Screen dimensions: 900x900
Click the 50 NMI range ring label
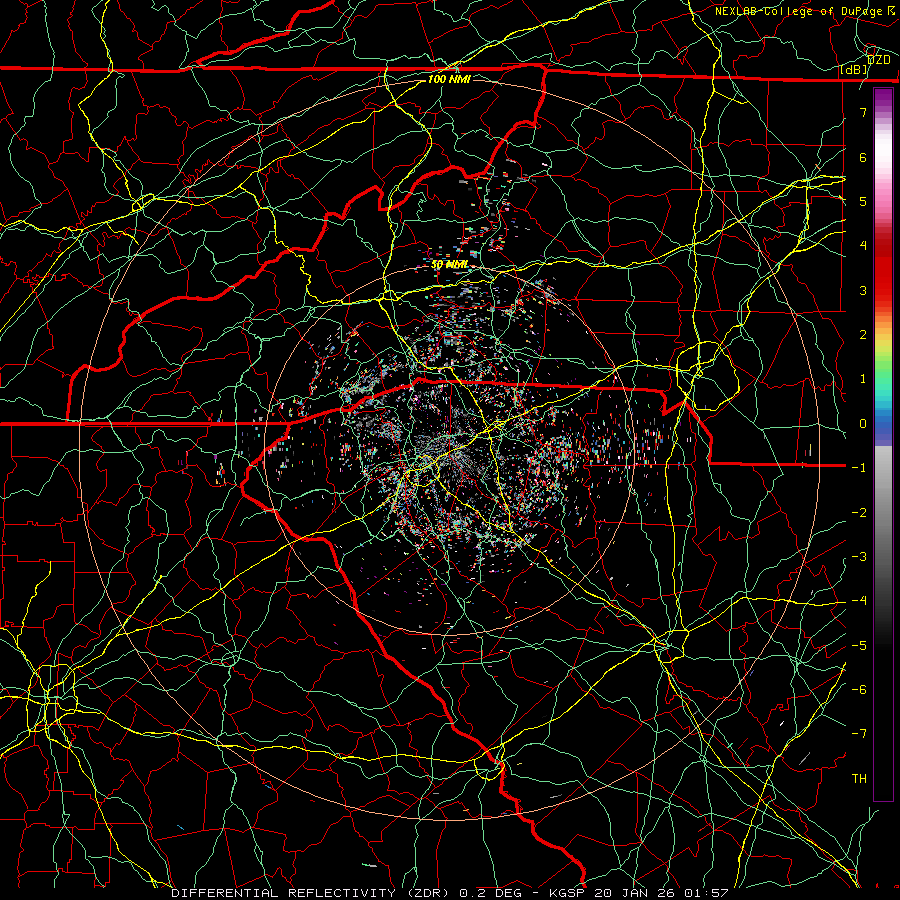[450, 265]
